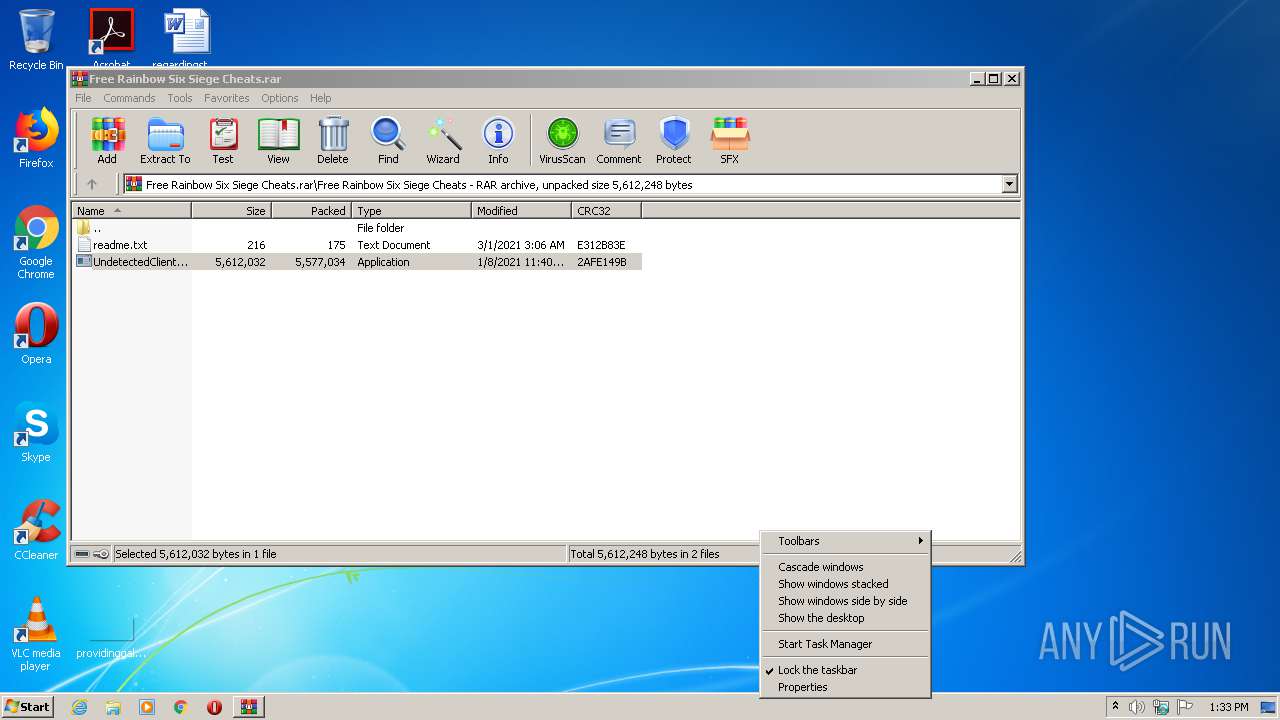Open the Tools menu
1280x720 pixels.
click(180, 98)
